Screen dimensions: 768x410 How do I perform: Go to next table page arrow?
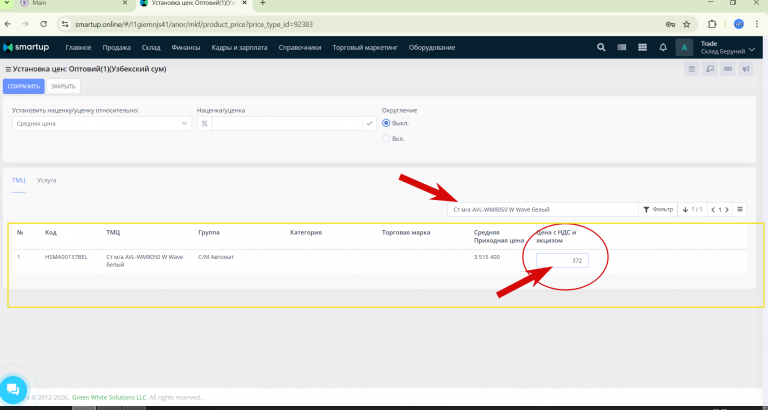coord(727,210)
